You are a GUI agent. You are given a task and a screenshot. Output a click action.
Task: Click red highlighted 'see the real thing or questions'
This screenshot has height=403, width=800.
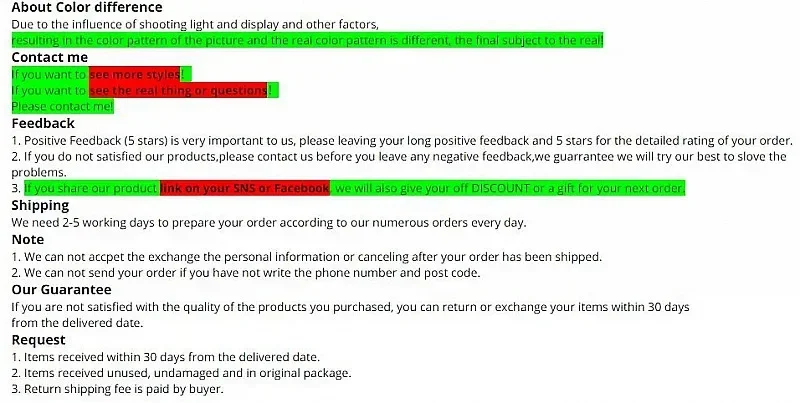click(178, 90)
